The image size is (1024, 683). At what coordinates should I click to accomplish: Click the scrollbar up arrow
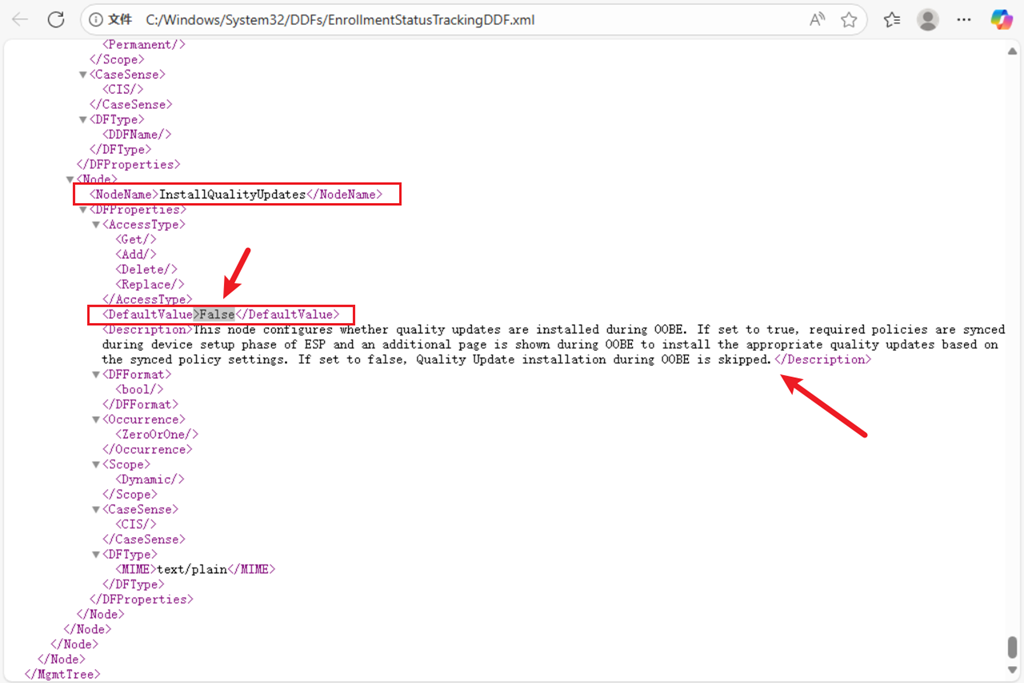point(1012,51)
